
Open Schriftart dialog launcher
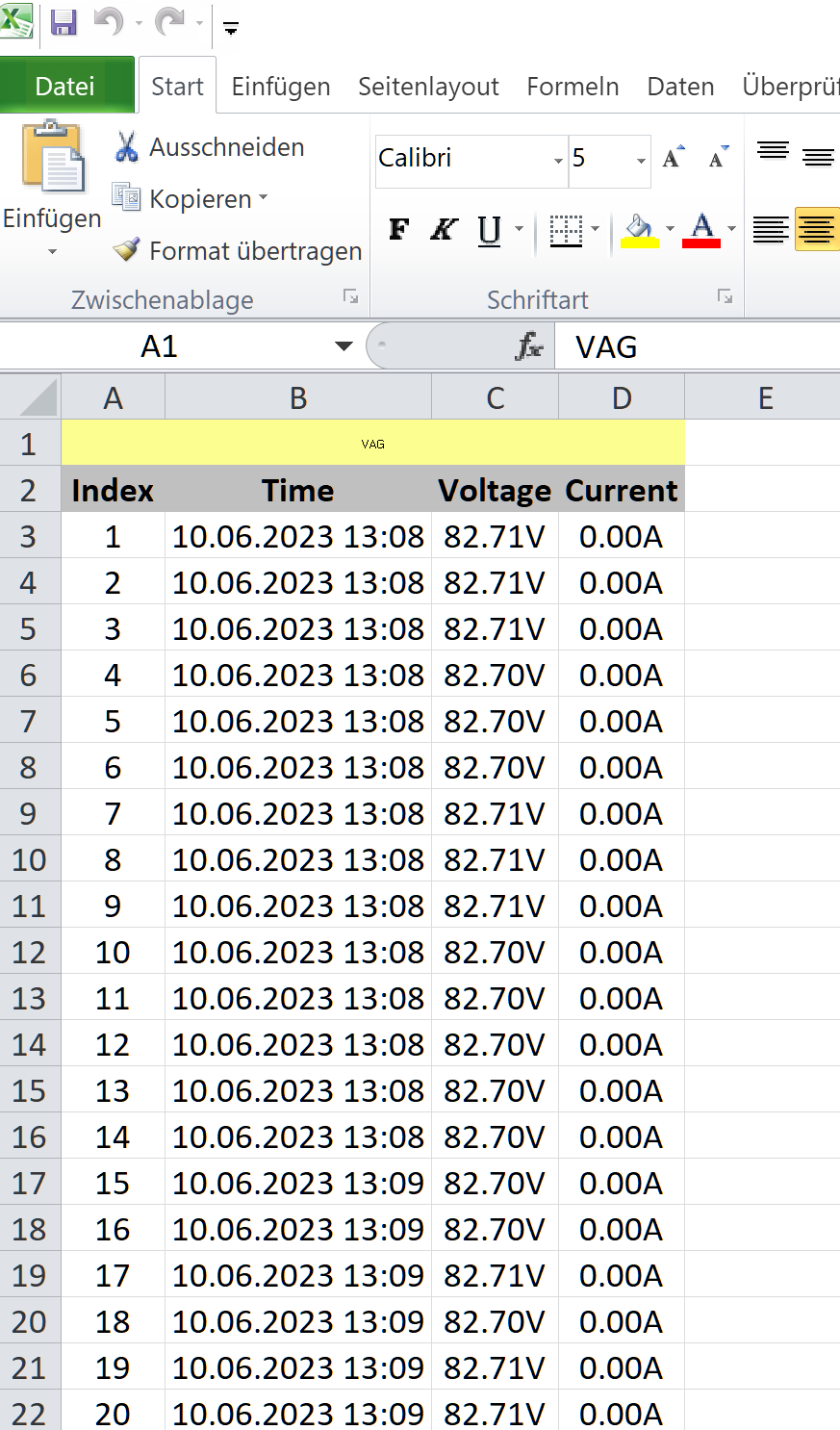tap(725, 297)
